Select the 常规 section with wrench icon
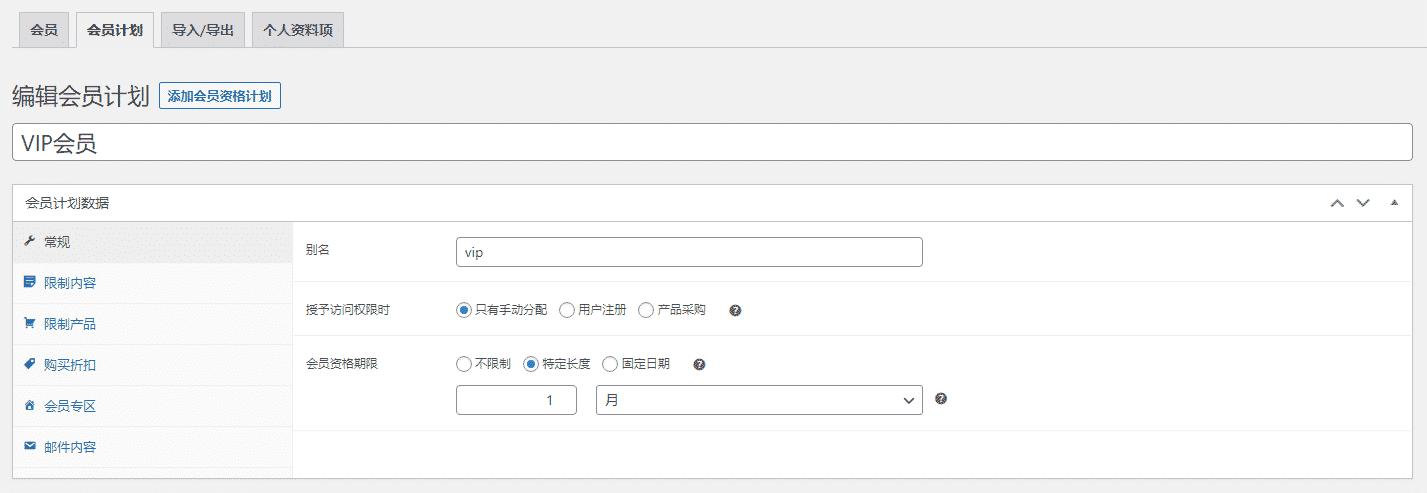Viewport: 1427px width, 493px height. click(152, 242)
